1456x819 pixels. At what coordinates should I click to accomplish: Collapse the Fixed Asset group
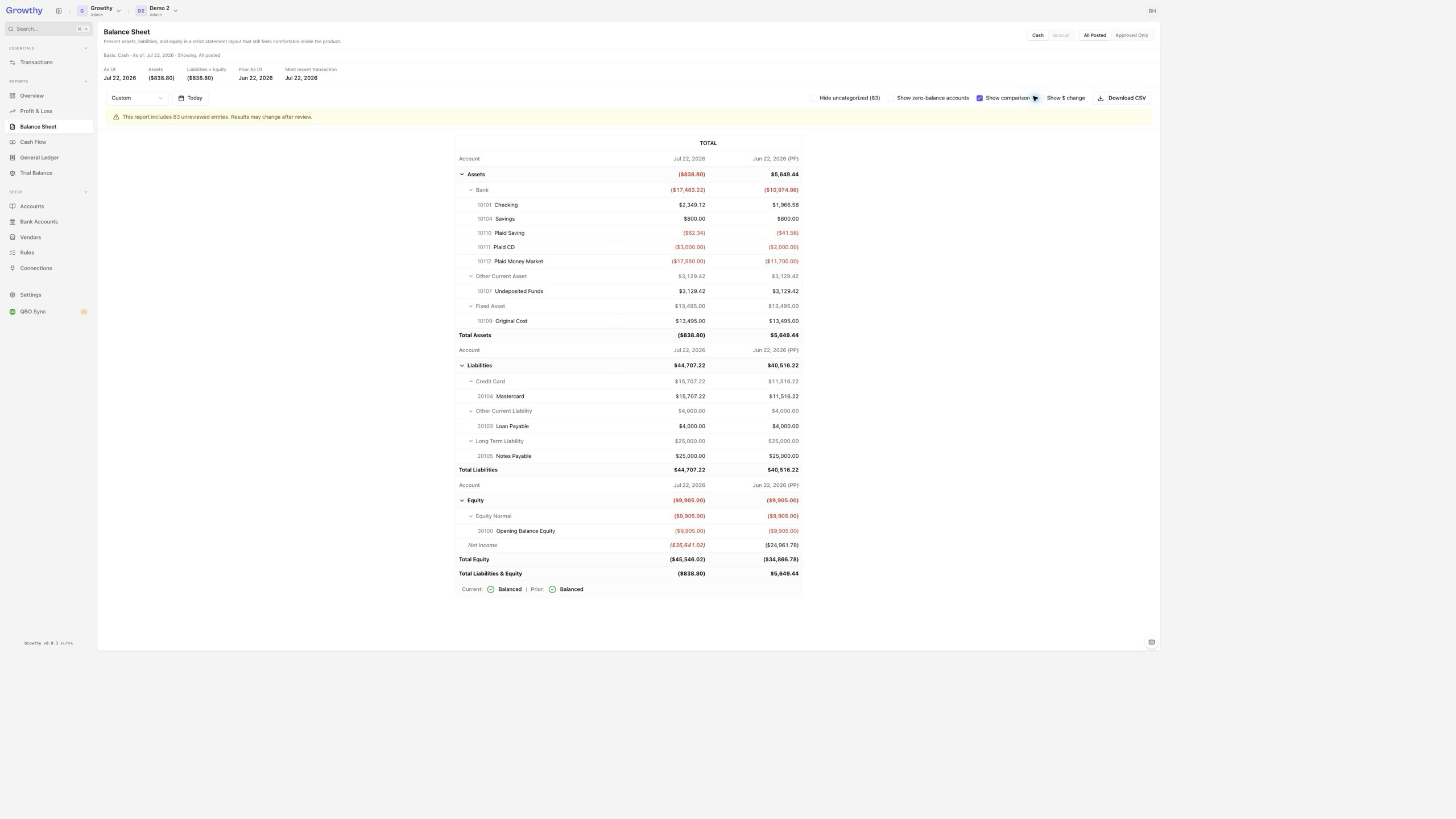click(471, 307)
